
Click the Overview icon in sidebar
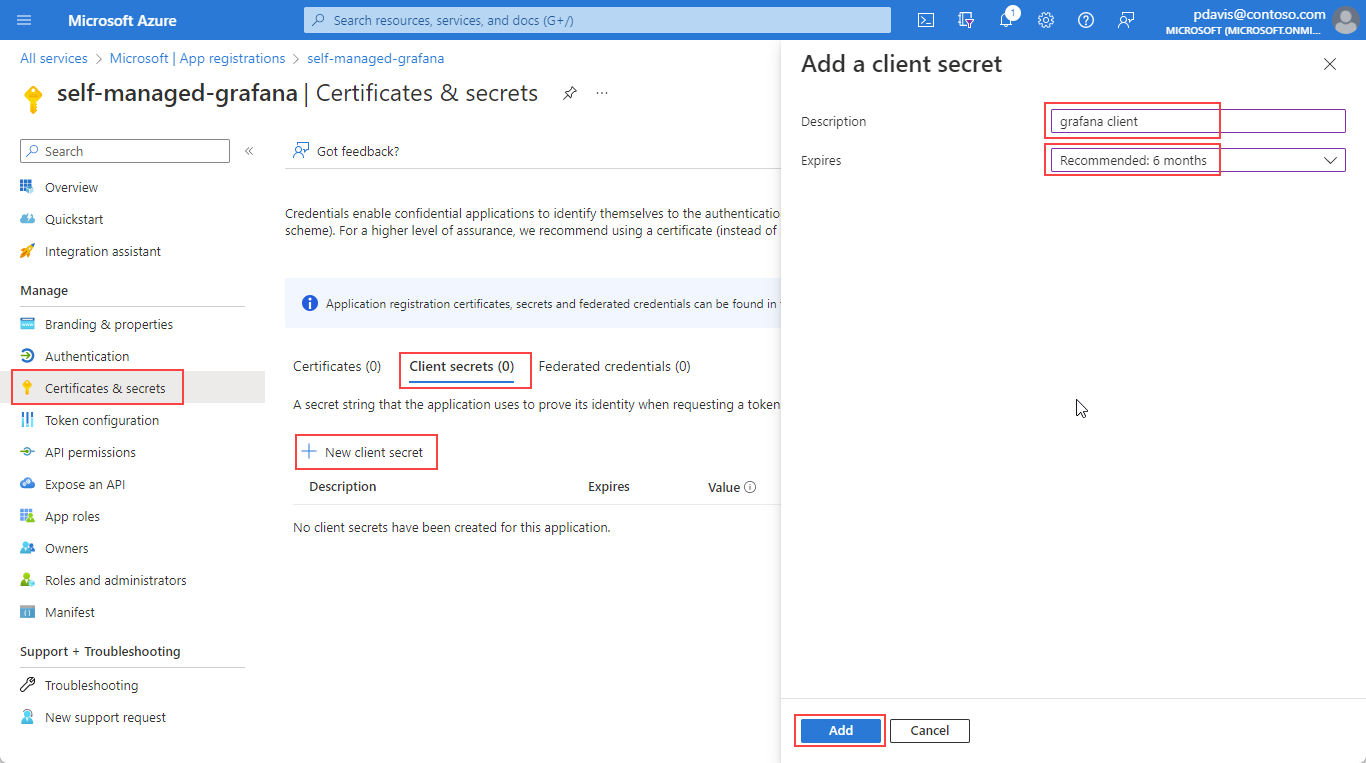pos(27,187)
